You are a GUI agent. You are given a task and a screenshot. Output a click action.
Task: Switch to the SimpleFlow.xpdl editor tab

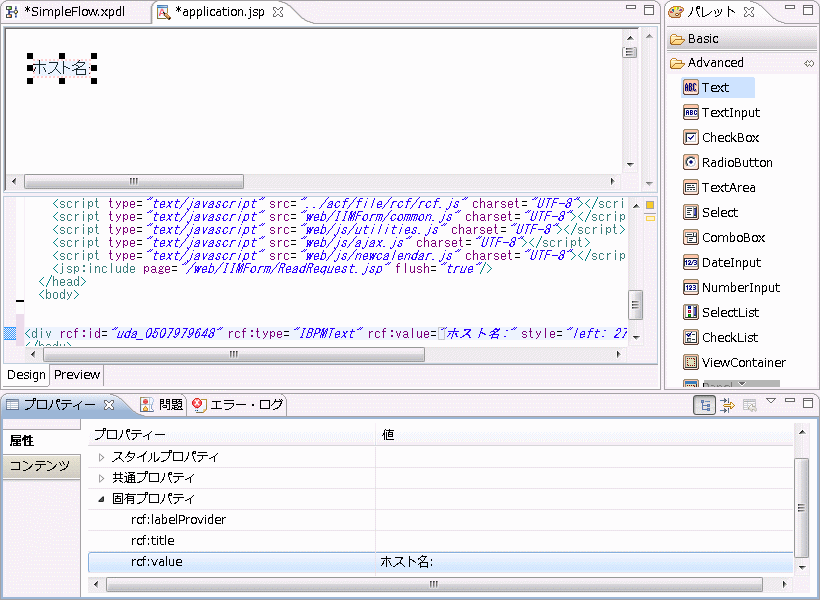(x=74, y=12)
